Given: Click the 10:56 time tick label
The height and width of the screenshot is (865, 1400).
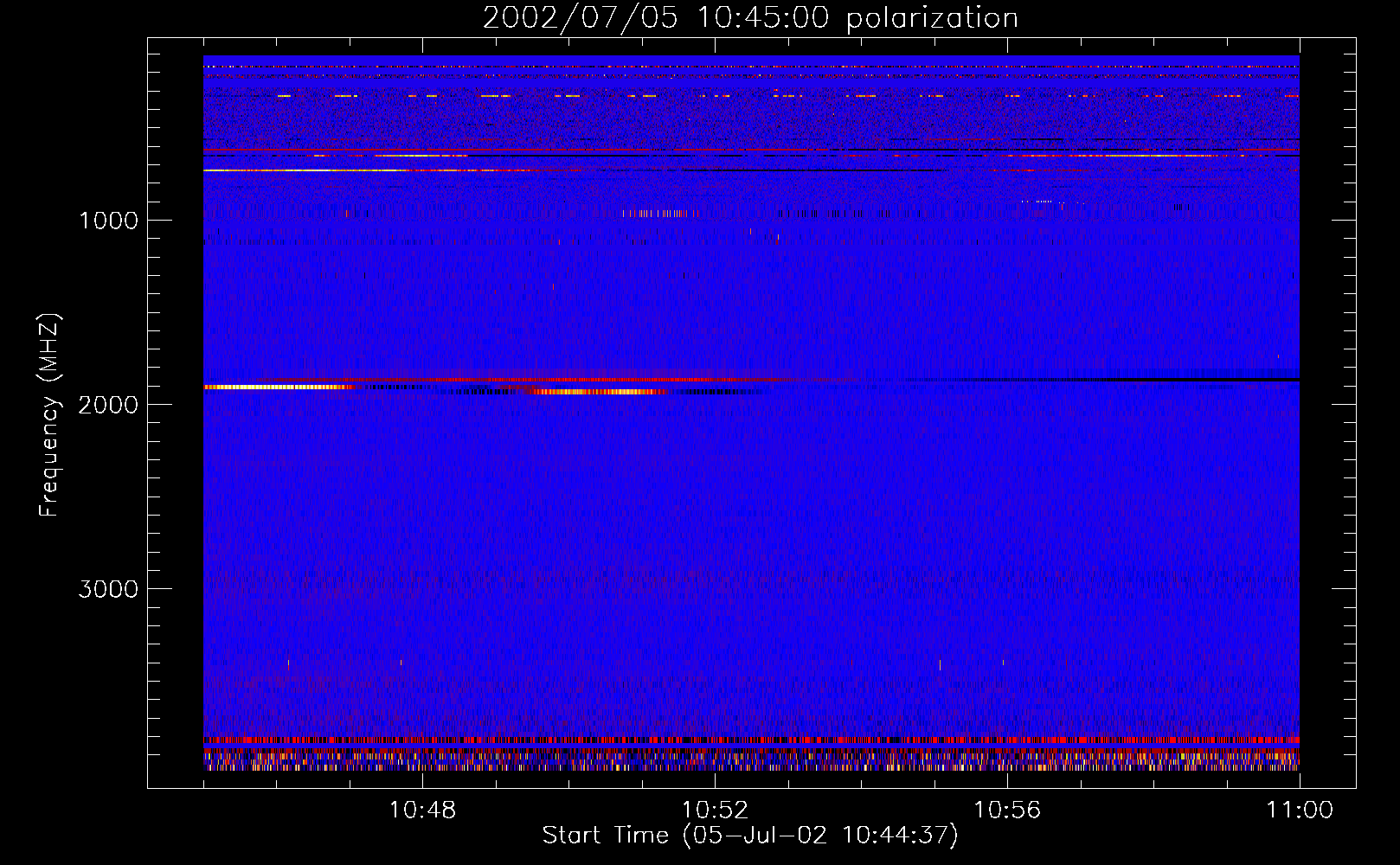Looking at the screenshot, I should pos(1007,811).
